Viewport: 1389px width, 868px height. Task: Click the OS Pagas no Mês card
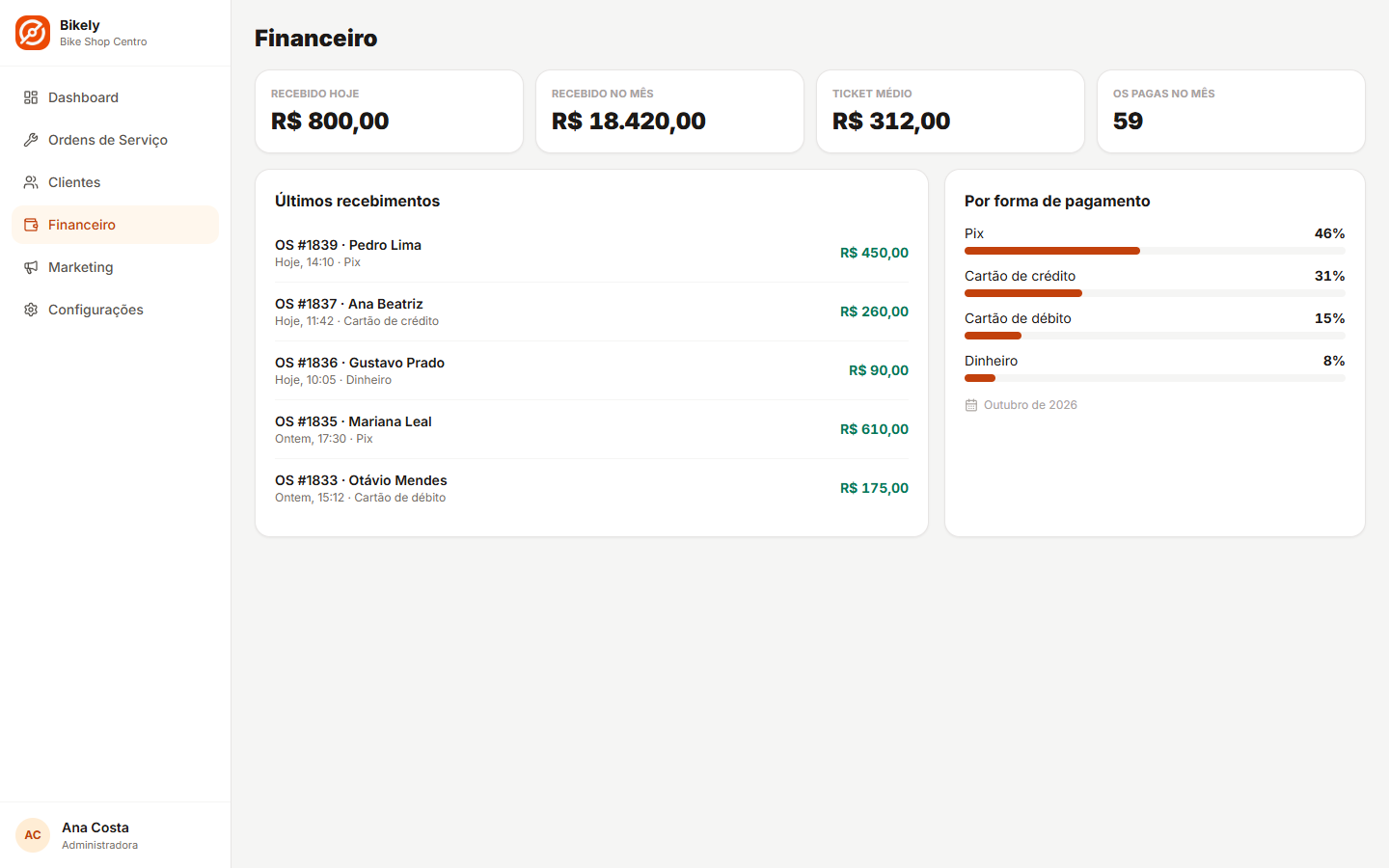1231,111
